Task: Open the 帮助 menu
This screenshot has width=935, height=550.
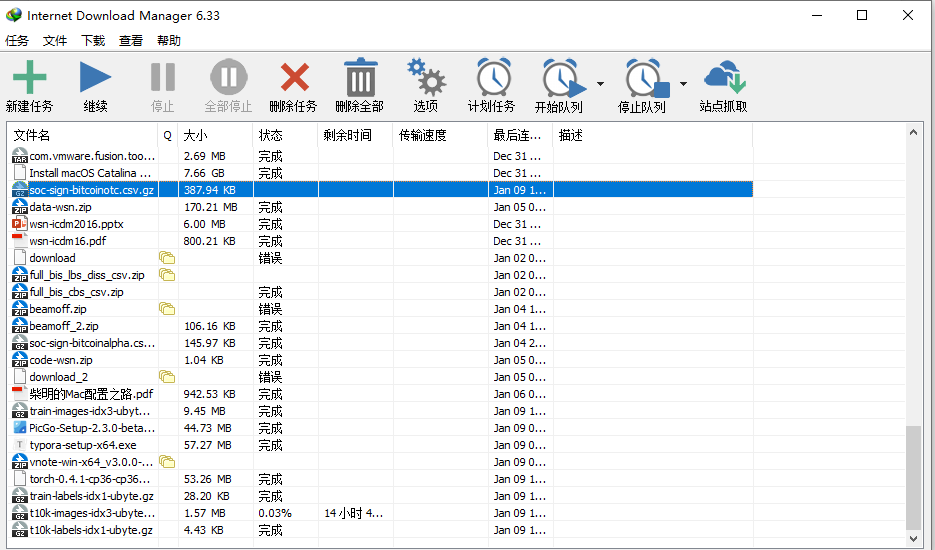Action: (x=169, y=41)
